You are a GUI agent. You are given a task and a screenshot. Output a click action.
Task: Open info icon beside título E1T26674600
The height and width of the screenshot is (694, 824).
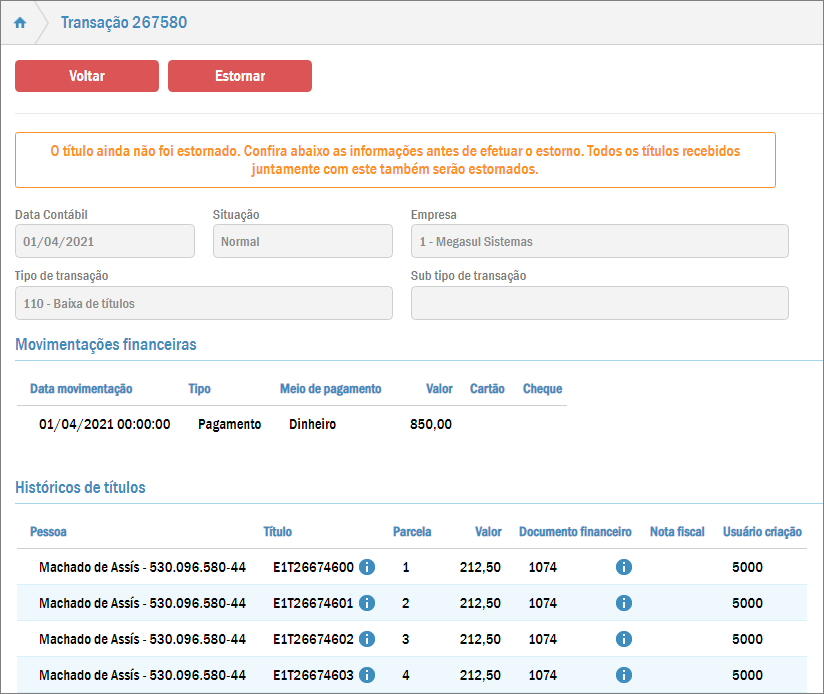pos(367,568)
